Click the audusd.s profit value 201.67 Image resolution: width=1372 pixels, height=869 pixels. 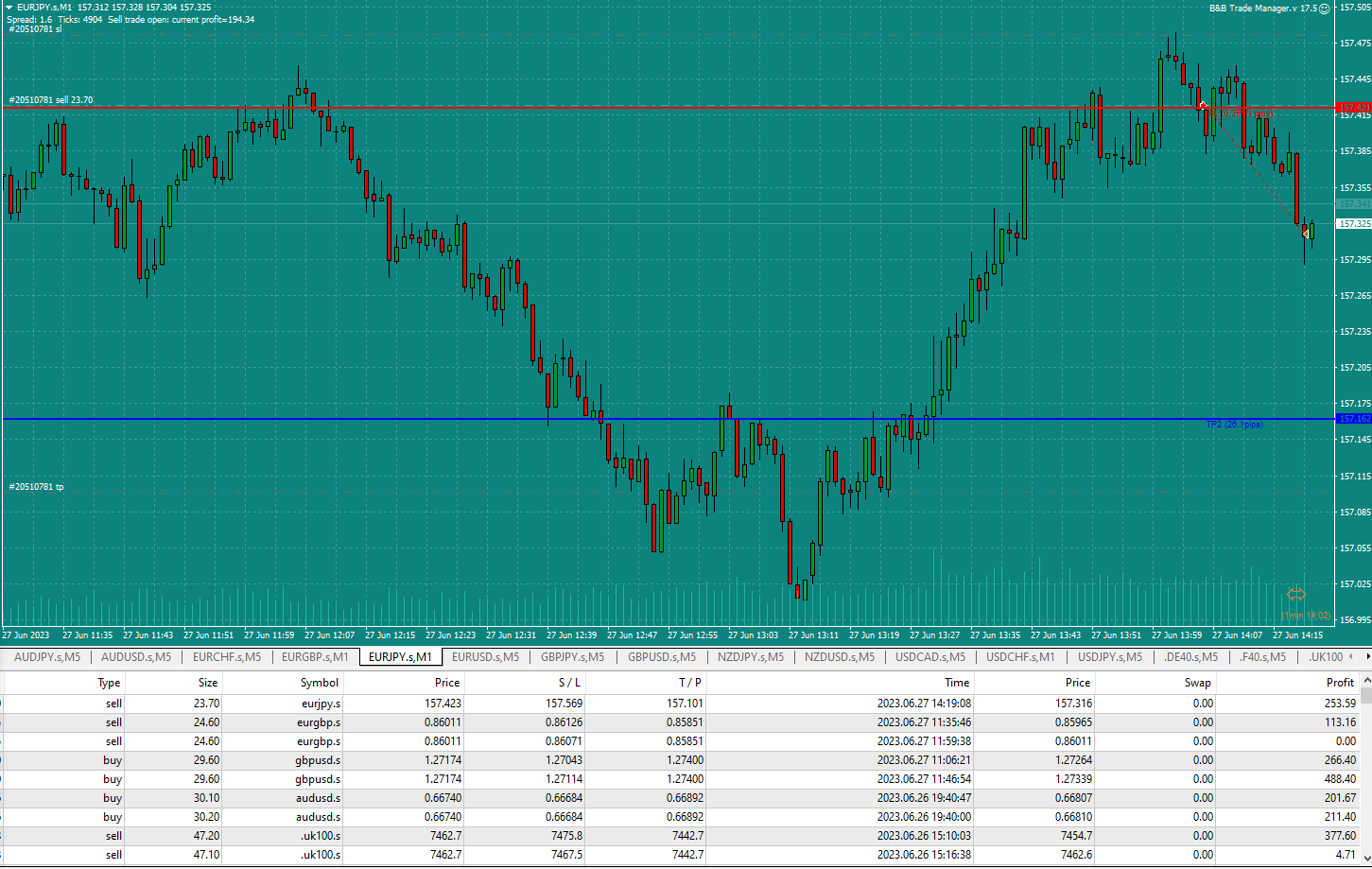[1341, 798]
